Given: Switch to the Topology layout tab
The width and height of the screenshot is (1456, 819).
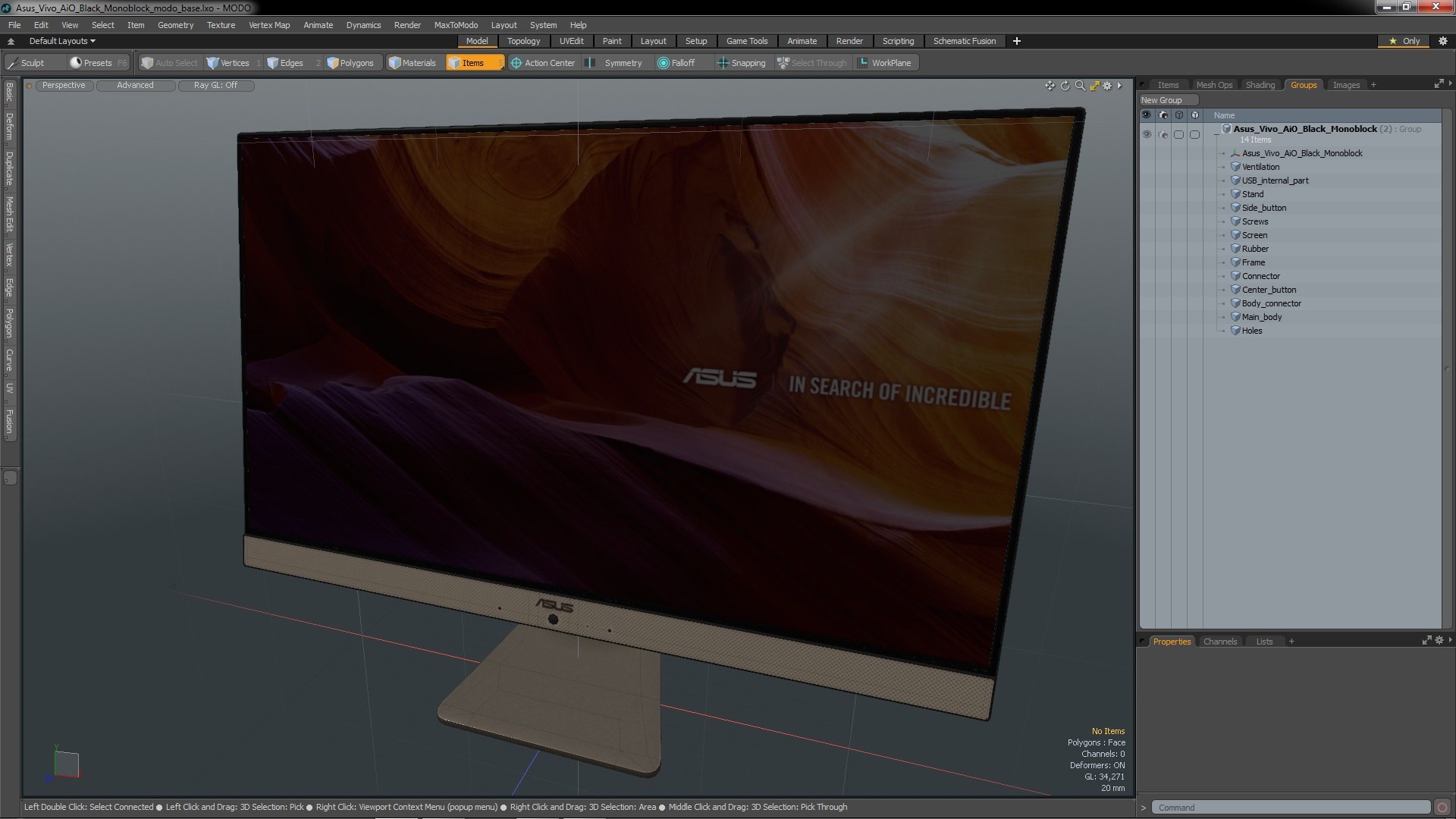Looking at the screenshot, I should tap(523, 41).
